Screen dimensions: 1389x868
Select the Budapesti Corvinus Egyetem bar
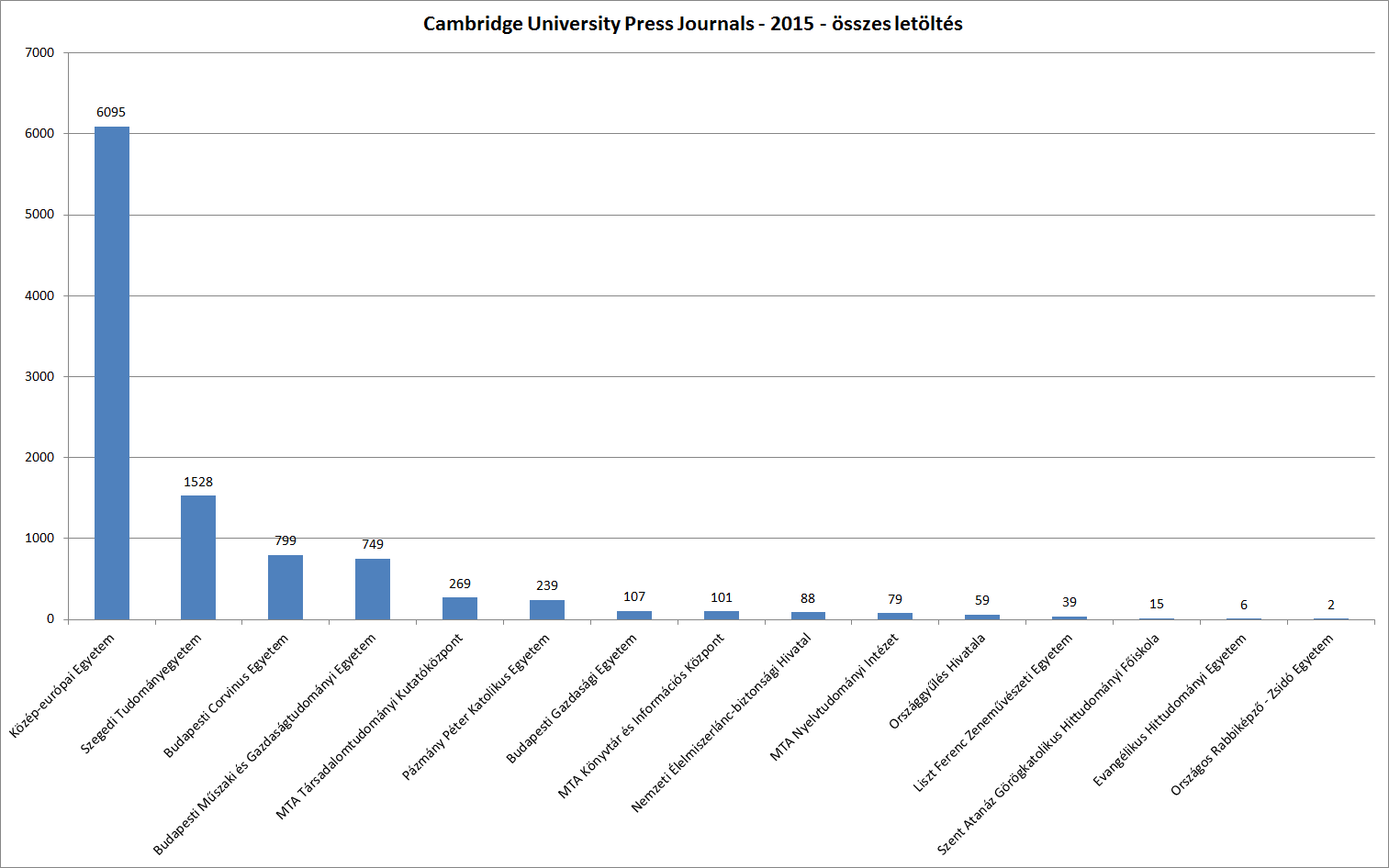286,587
